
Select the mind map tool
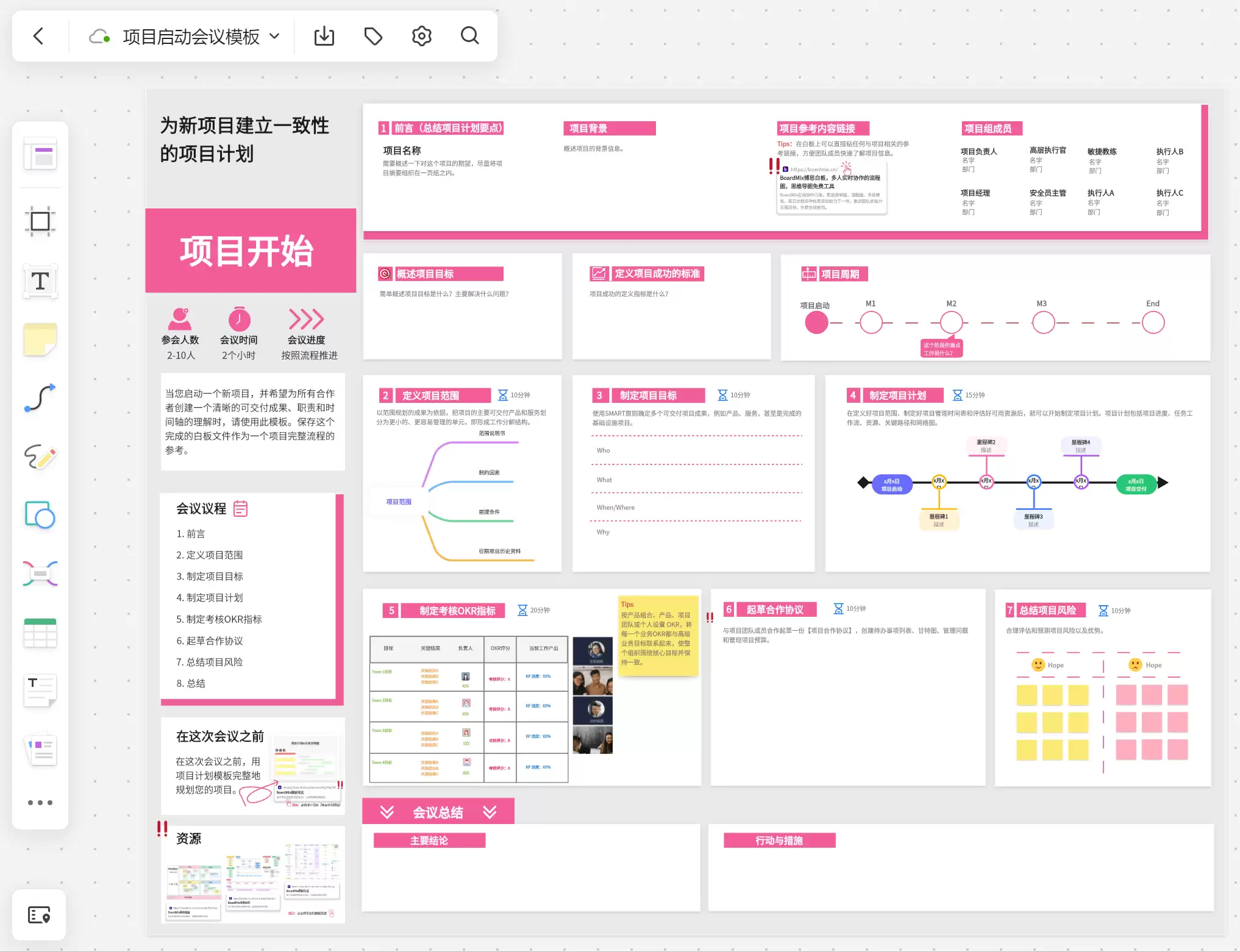pyautogui.click(x=40, y=574)
